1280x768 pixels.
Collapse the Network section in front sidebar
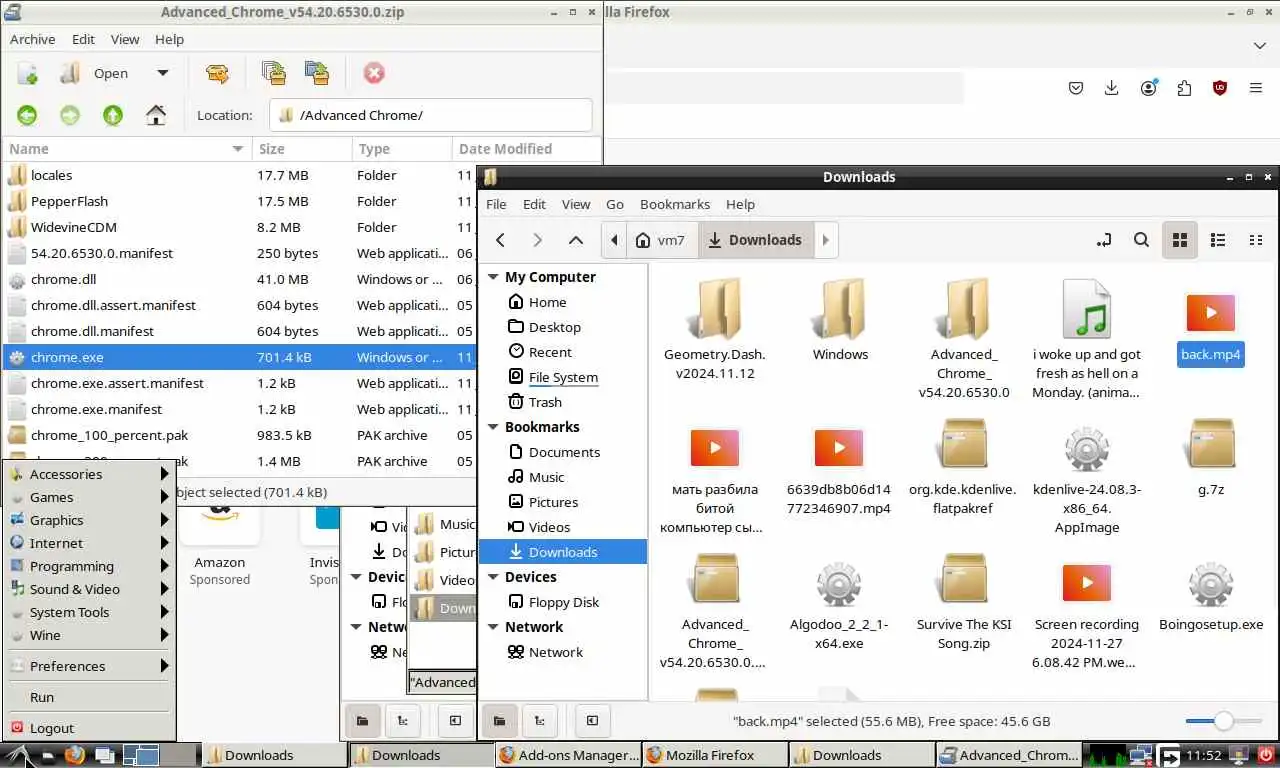(x=493, y=627)
